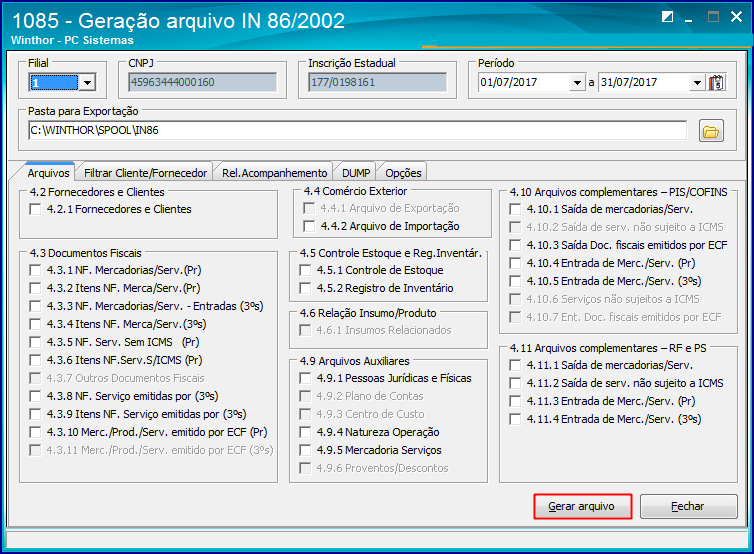The width and height of the screenshot is (754, 554).
Task: Check 4.11.4 Entrada de Merc./Serv. (3ºs)
Action: (x=515, y=419)
